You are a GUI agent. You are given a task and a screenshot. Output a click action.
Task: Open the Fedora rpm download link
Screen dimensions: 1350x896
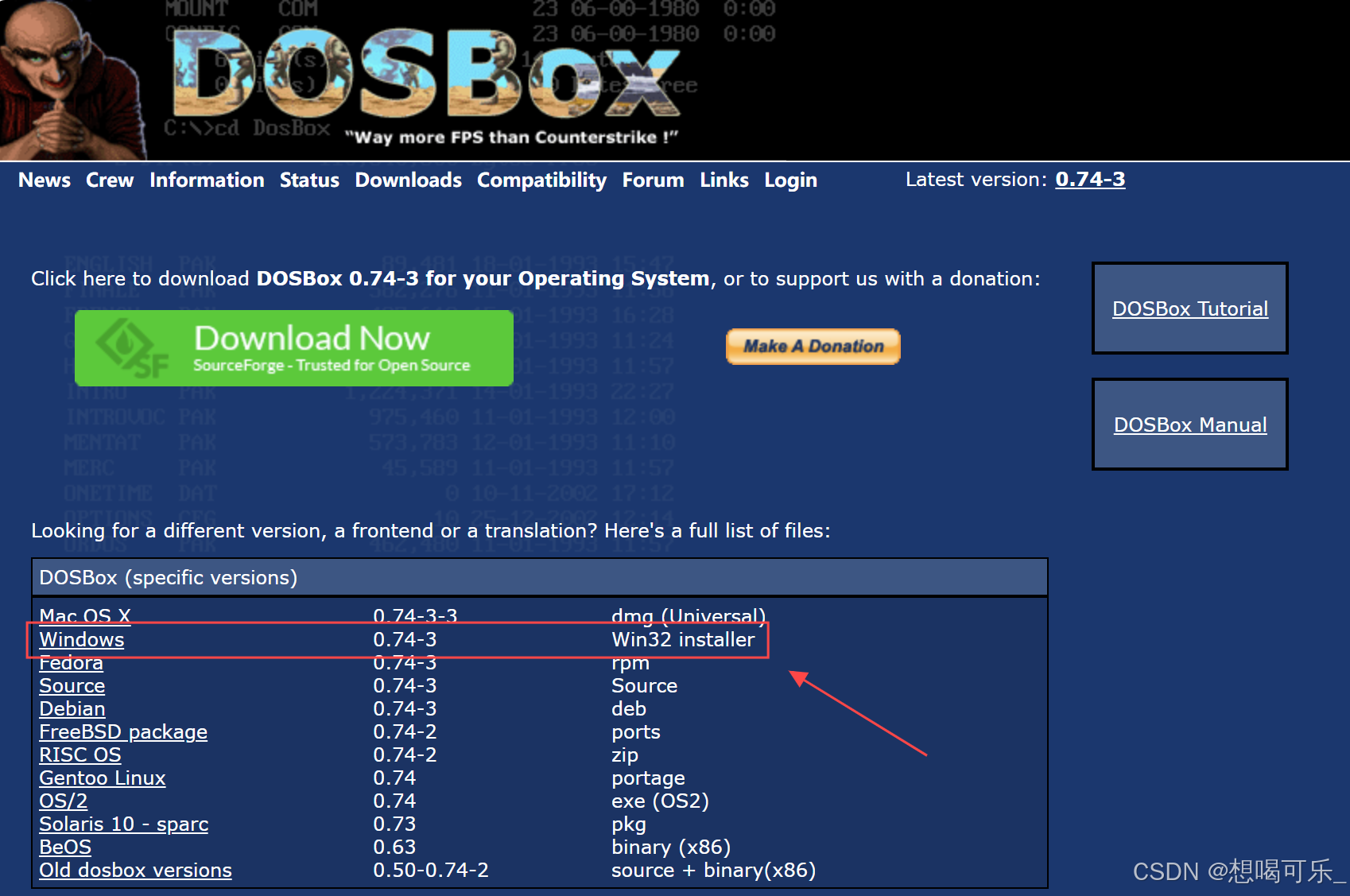tap(72, 662)
